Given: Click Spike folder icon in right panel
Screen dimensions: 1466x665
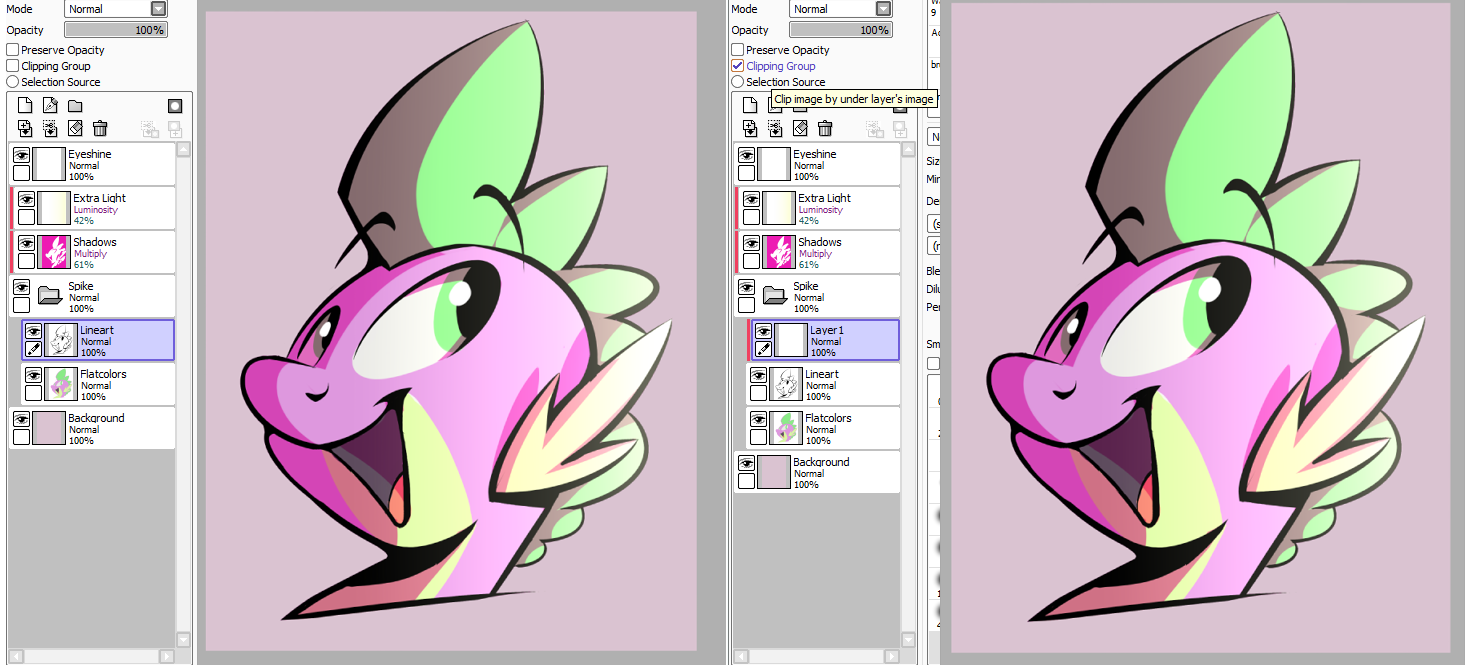Looking at the screenshot, I should pyautogui.click(x=774, y=296).
